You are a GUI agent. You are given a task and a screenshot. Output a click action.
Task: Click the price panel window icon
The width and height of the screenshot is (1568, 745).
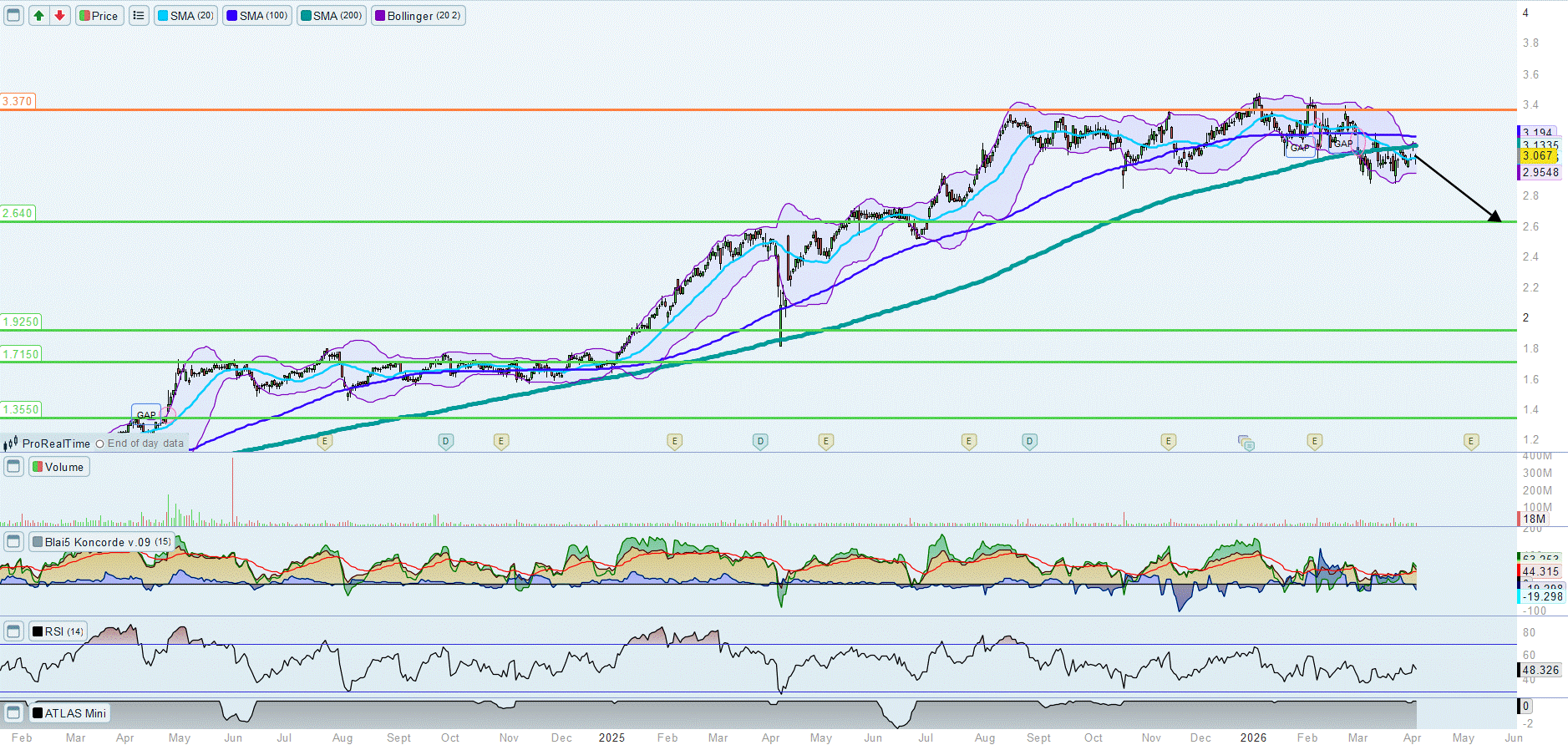click(x=13, y=16)
